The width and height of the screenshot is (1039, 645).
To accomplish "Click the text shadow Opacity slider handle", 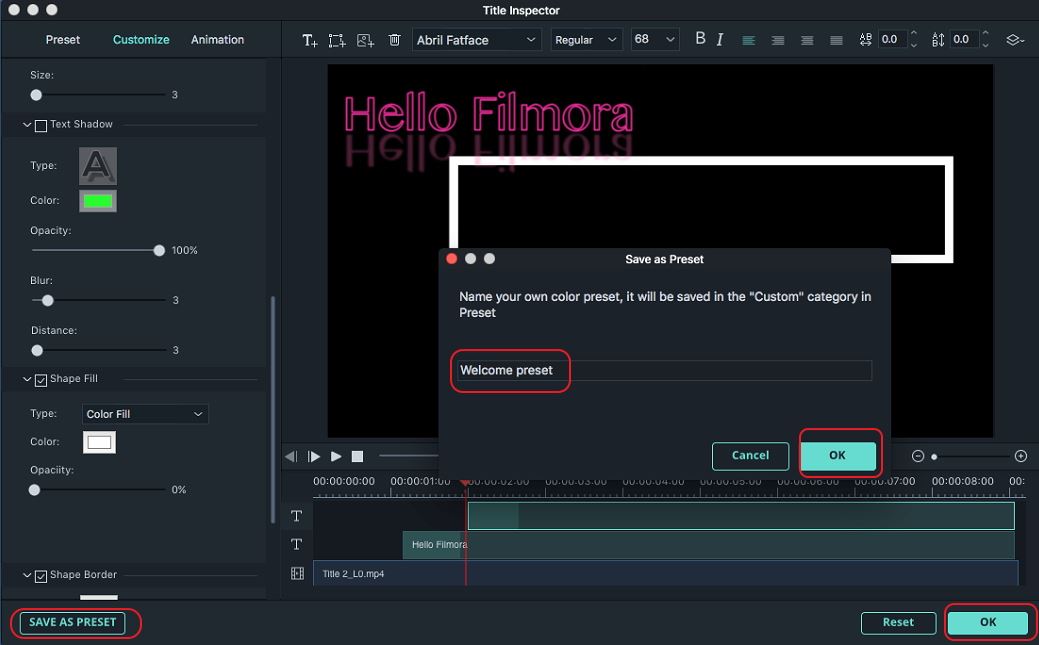I will tap(159, 251).
